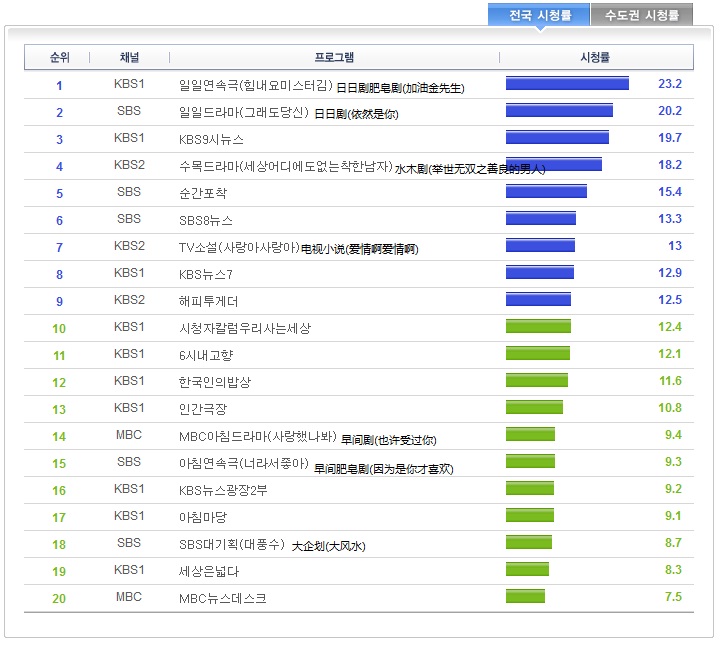Image resolution: width=720 pixels, height=645 pixels.
Task: Click the 7.5 rating value
Action: tap(673, 597)
